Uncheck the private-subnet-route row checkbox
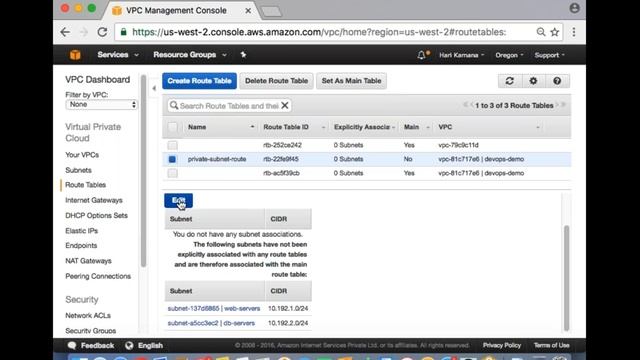This screenshot has width=640, height=360. (x=172, y=159)
